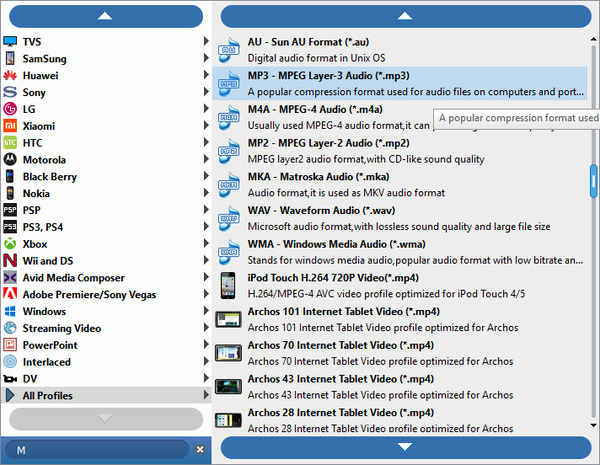Click the M4A format icon
Viewport: 600px width, 465px height.
point(228,117)
